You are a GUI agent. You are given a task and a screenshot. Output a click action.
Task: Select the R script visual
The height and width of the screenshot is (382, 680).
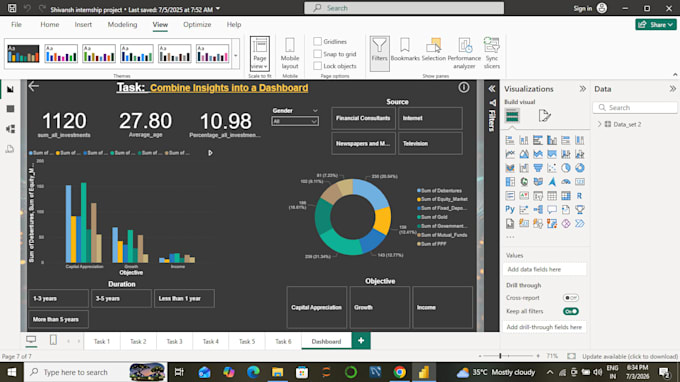[x=579, y=196]
